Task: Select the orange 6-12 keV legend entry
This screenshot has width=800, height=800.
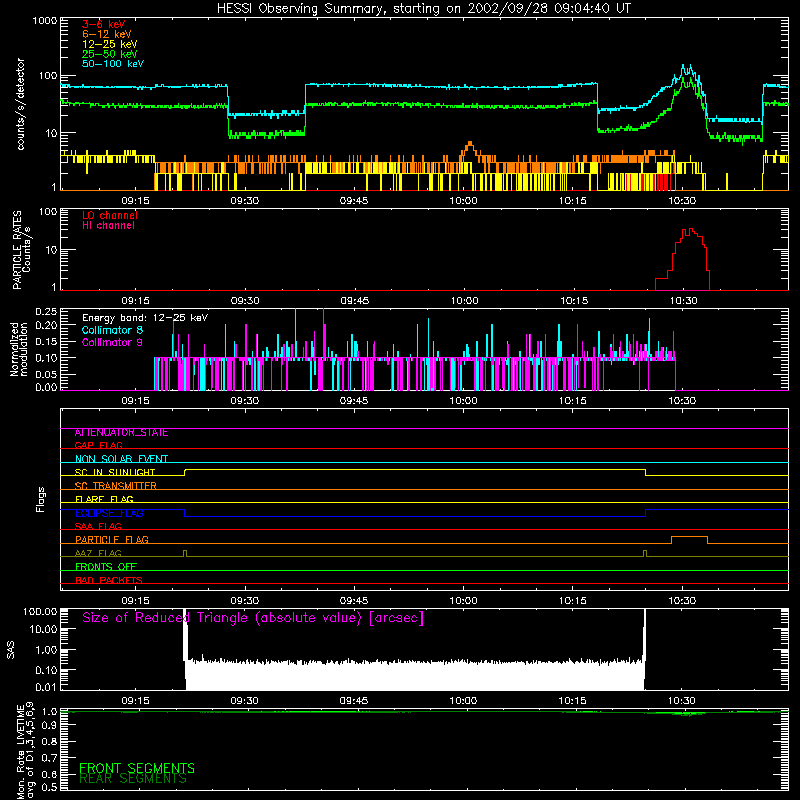Action: click(x=107, y=34)
